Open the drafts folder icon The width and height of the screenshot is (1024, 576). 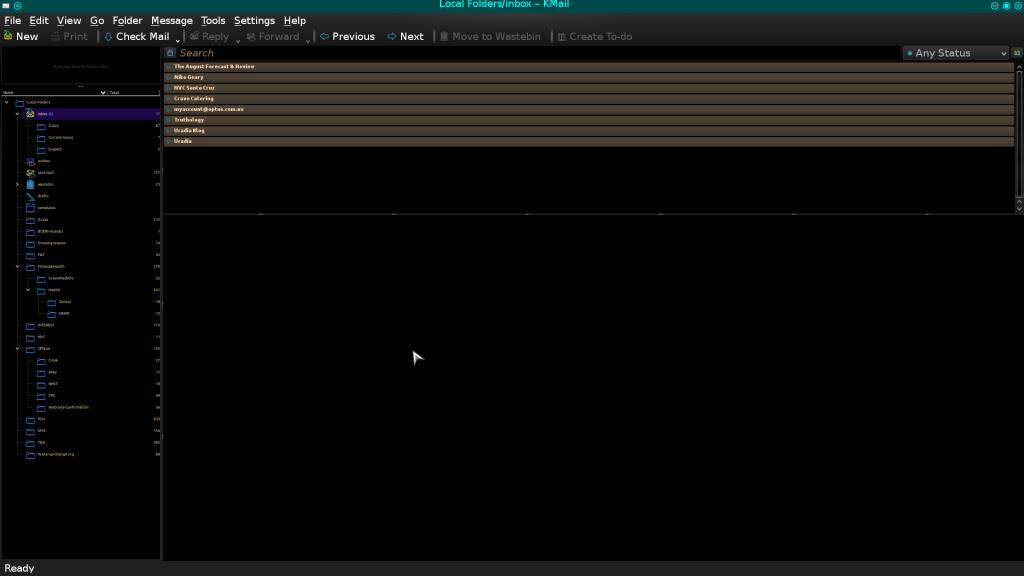tap(30, 197)
